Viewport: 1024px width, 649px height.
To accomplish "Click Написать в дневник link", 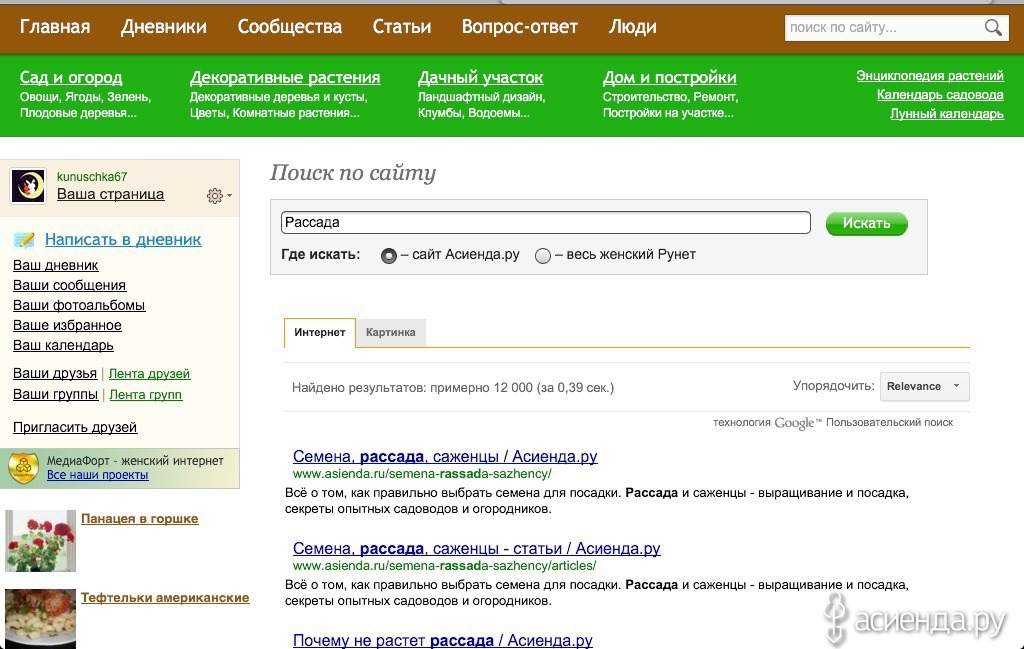I will pyautogui.click(x=123, y=240).
